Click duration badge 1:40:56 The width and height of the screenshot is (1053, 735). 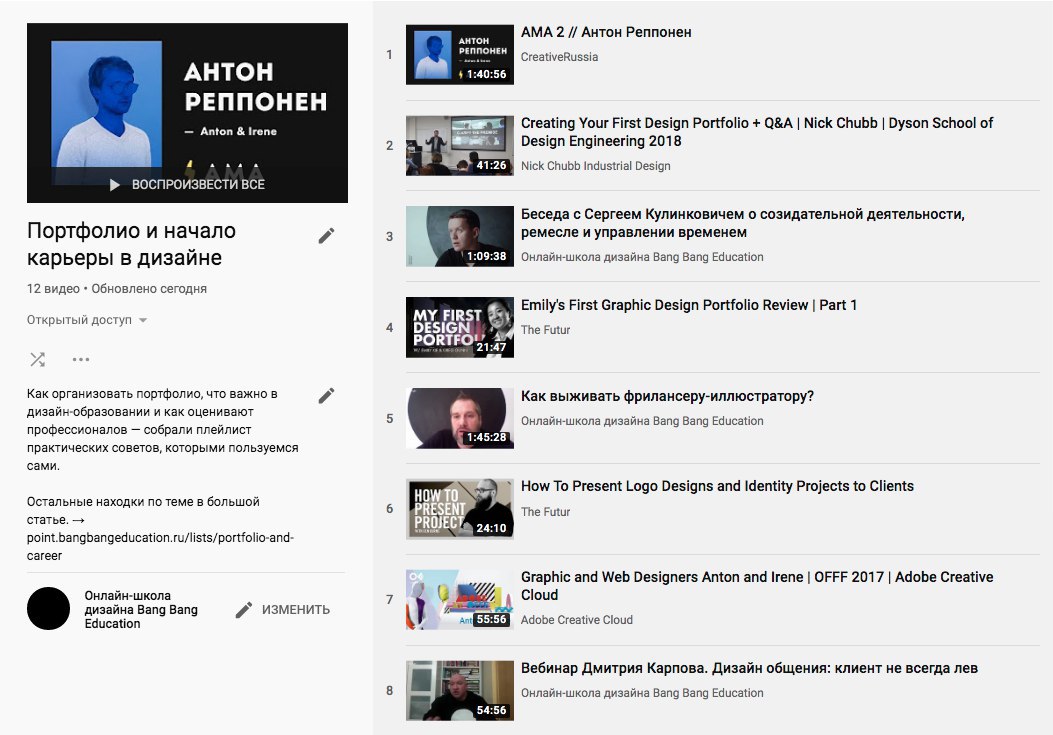click(486, 75)
